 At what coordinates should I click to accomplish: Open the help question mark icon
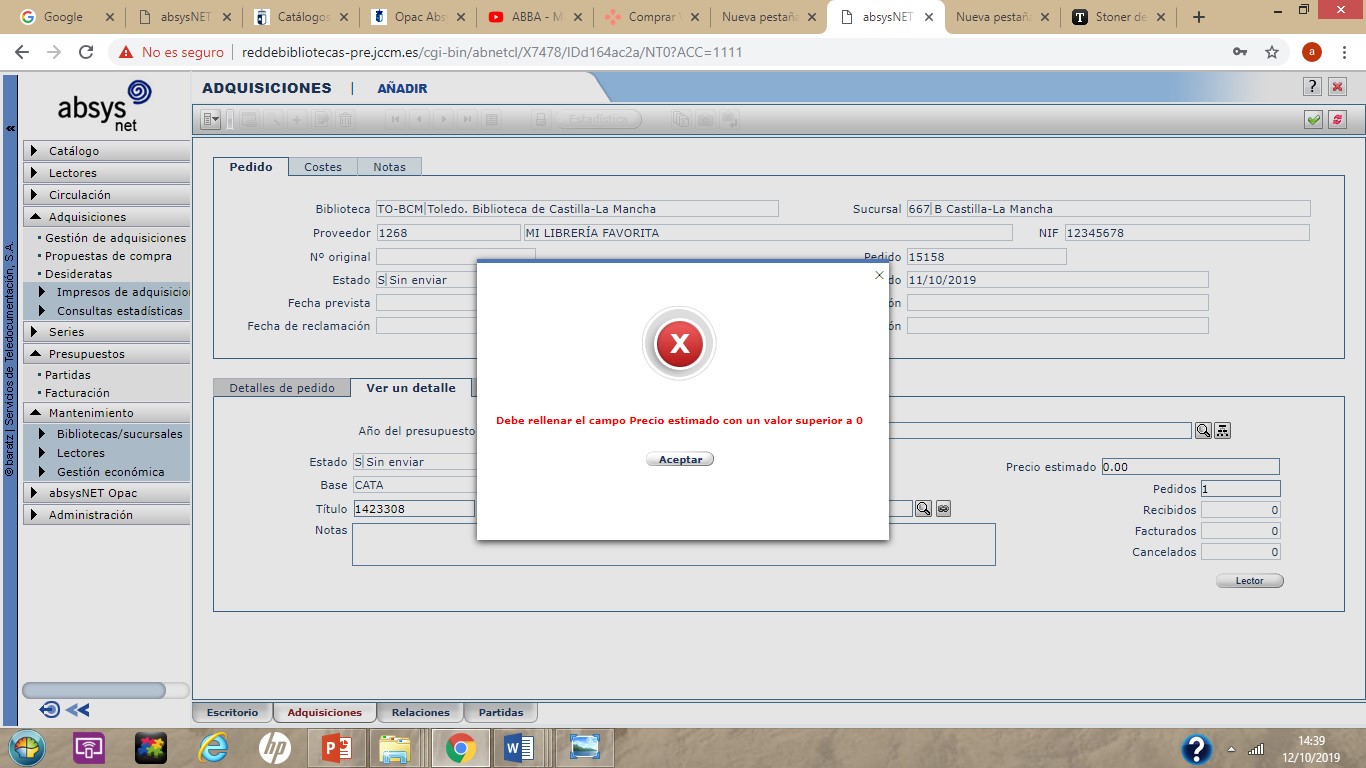pyautogui.click(x=1313, y=87)
